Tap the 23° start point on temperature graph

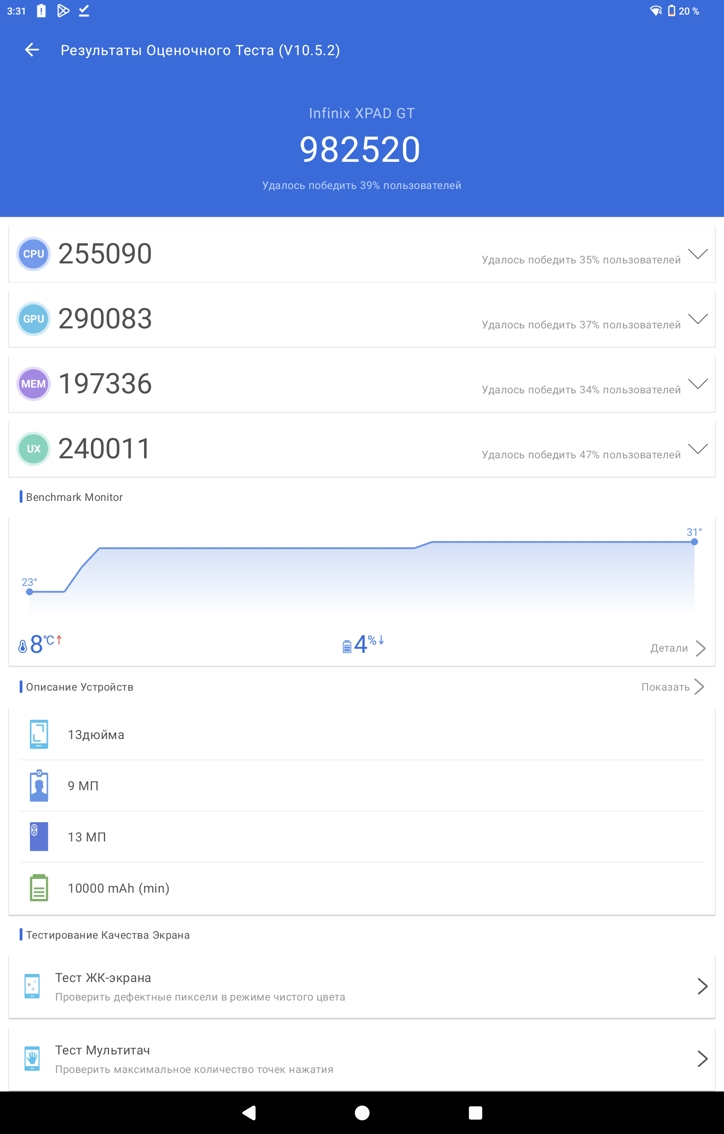tap(30, 592)
